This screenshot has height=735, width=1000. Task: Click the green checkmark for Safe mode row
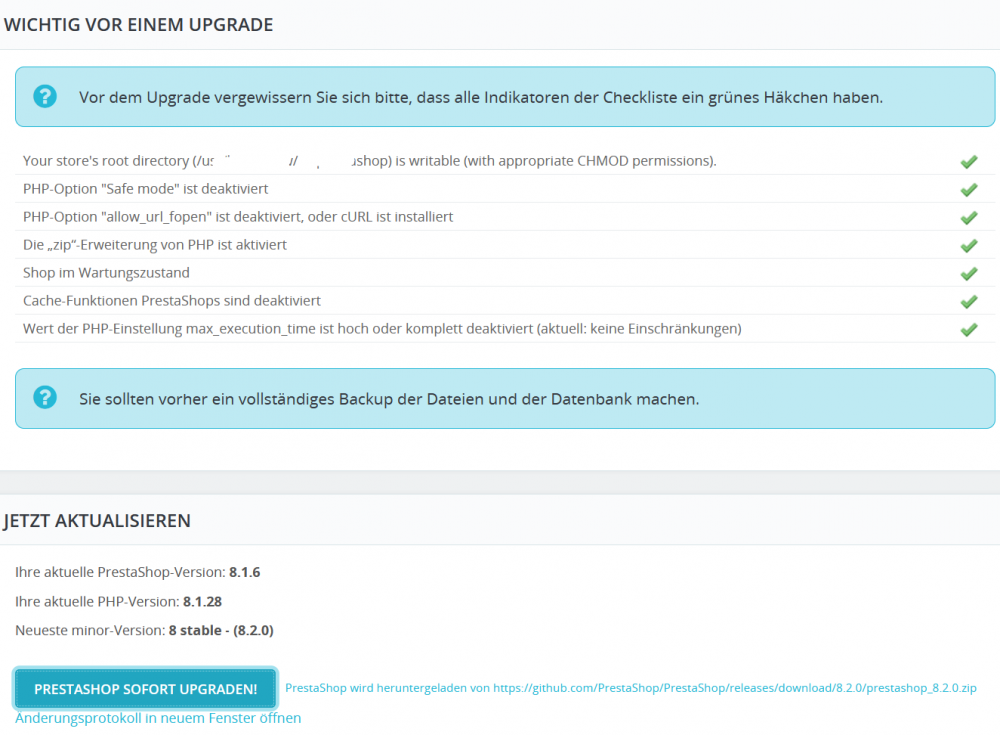pos(969,189)
